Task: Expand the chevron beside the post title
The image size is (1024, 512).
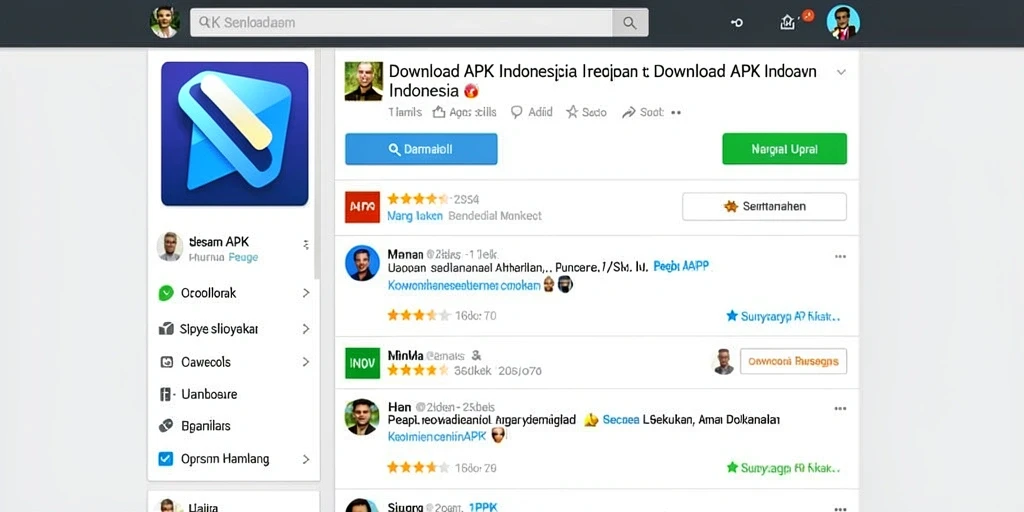Action: click(x=841, y=72)
